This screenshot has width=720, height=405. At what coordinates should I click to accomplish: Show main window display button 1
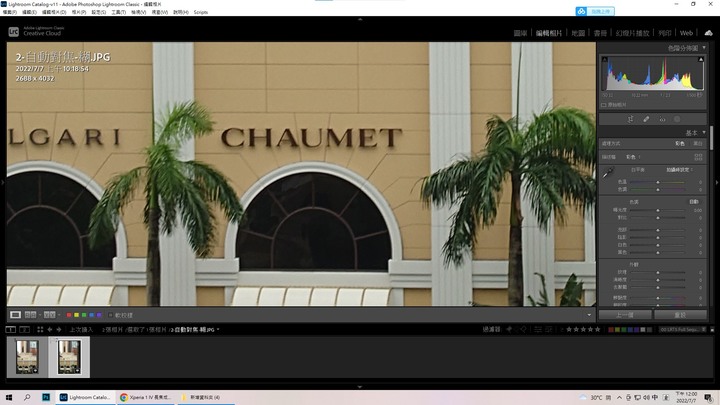(11, 330)
